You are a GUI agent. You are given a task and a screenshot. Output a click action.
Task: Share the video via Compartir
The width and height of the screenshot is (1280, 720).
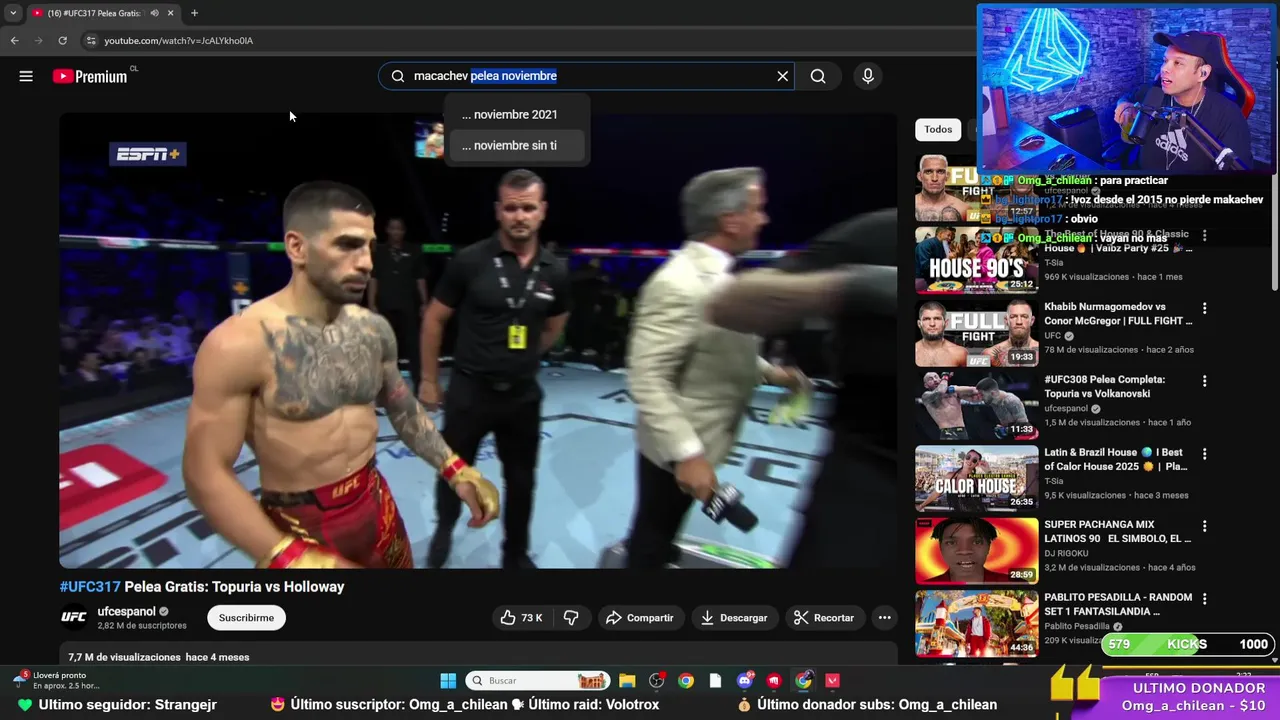click(x=640, y=618)
